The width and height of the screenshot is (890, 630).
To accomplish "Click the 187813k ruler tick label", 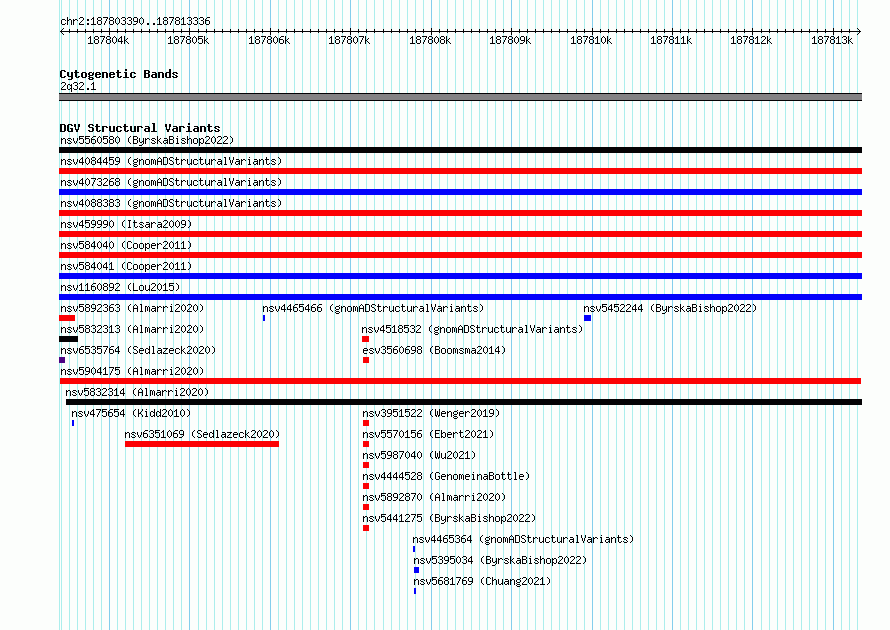I will point(832,40).
